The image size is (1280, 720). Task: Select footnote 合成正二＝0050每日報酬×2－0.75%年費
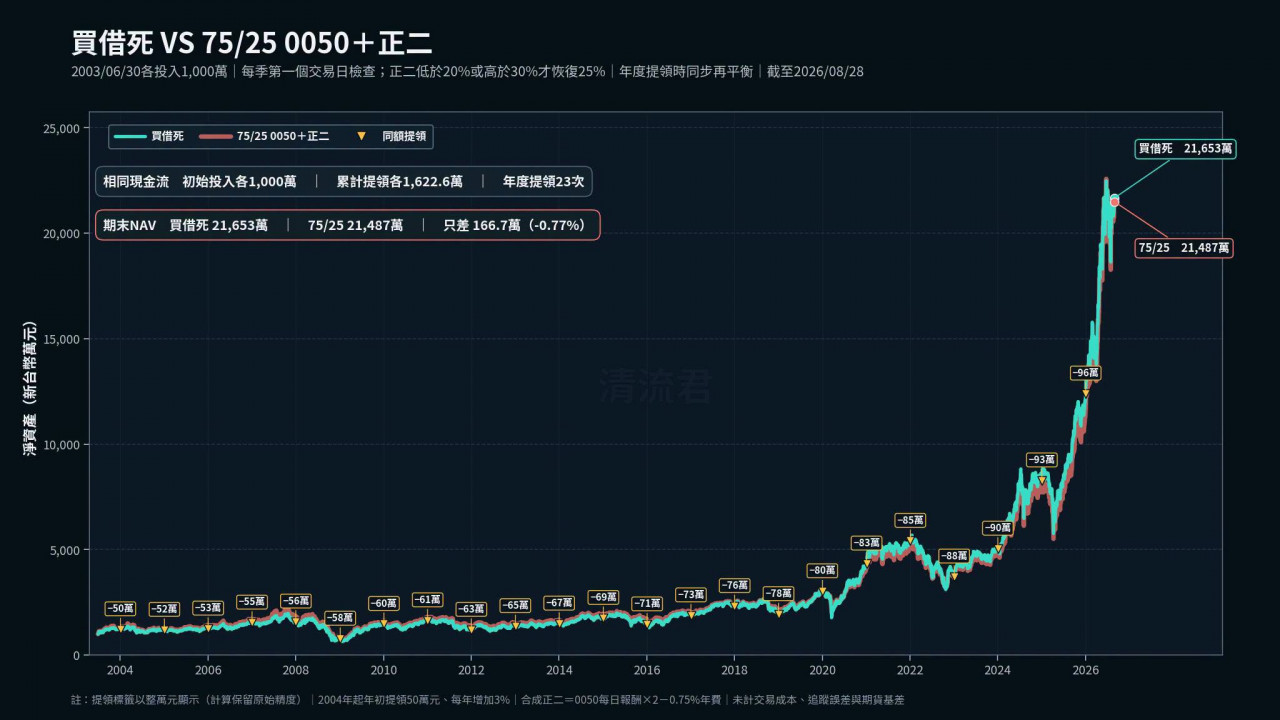(621, 700)
